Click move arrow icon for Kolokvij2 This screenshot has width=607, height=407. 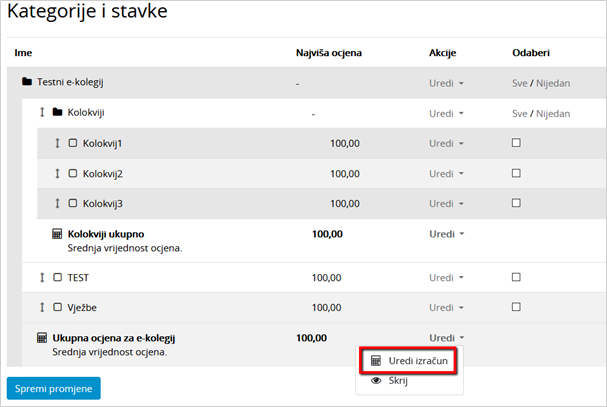[x=57, y=174]
